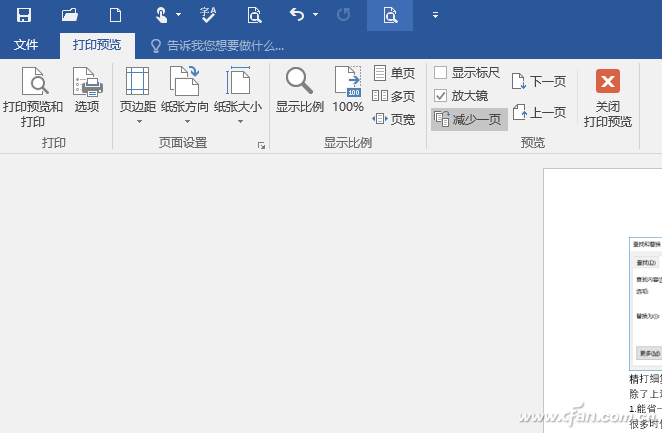Image resolution: width=662 pixels, height=433 pixels.
Task: Go to 上一页 previous page
Action: [x=539, y=113]
